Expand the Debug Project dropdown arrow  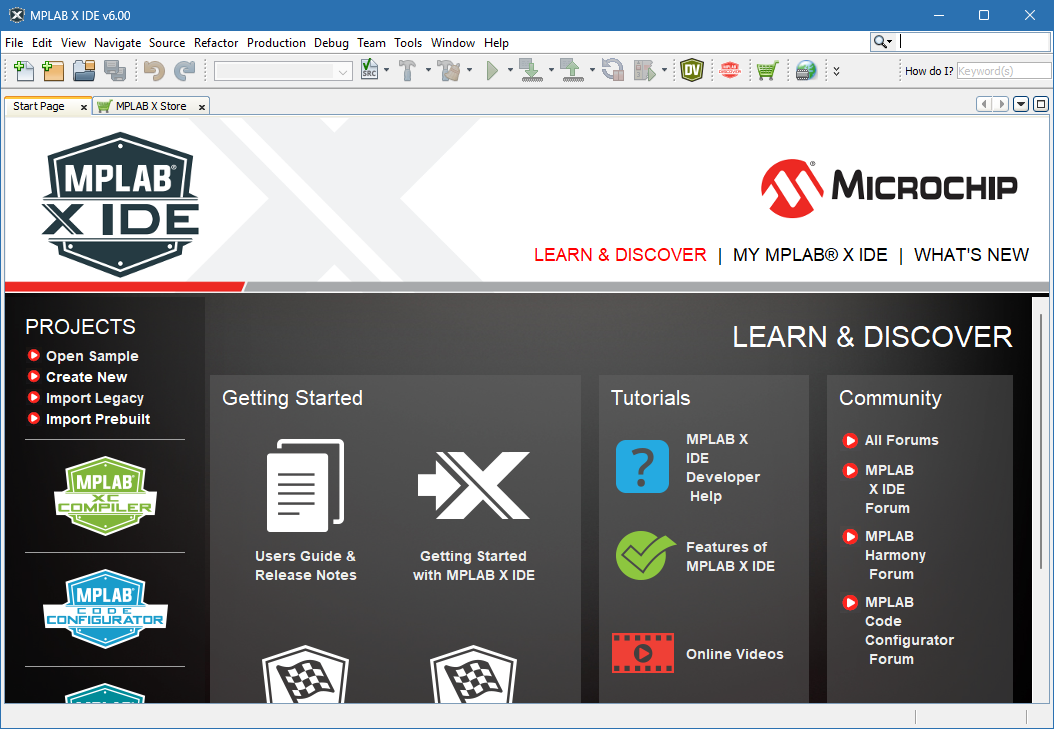[x=664, y=70]
